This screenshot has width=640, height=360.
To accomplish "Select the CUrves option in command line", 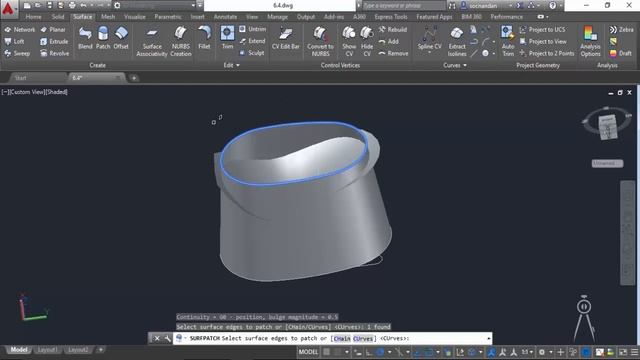I will pyautogui.click(x=363, y=338).
